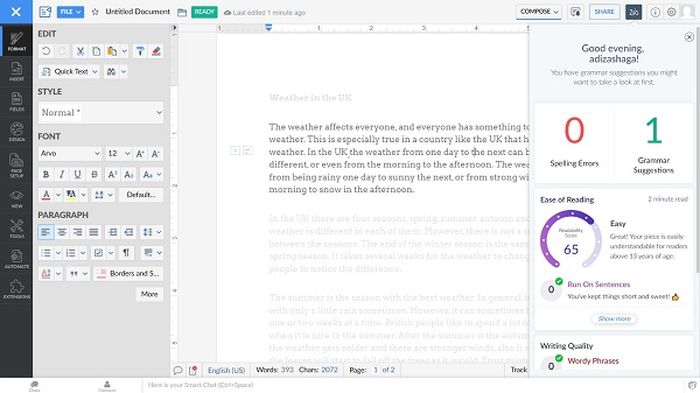Open the Page Setup sidebar tab
Image resolution: width=700 pixels, height=393 pixels.
17,165
